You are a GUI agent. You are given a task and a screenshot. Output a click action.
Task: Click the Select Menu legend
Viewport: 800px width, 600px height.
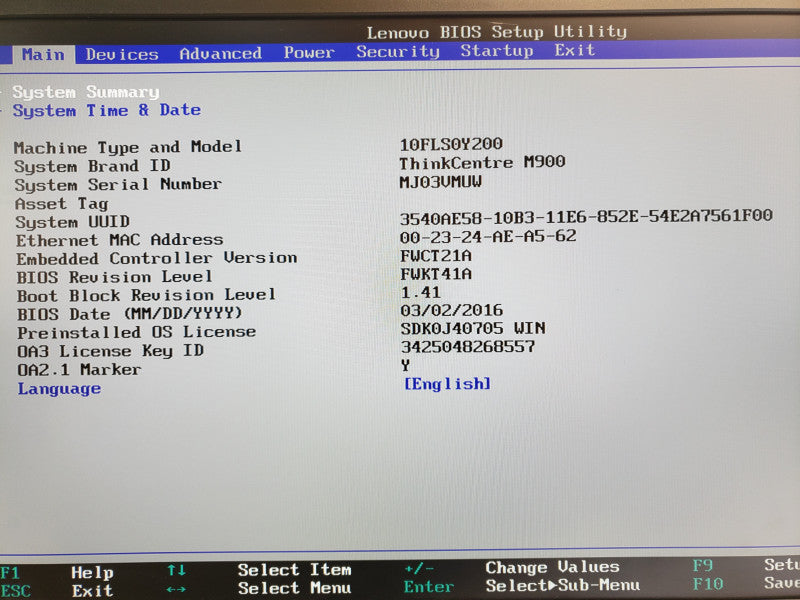point(294,588)
